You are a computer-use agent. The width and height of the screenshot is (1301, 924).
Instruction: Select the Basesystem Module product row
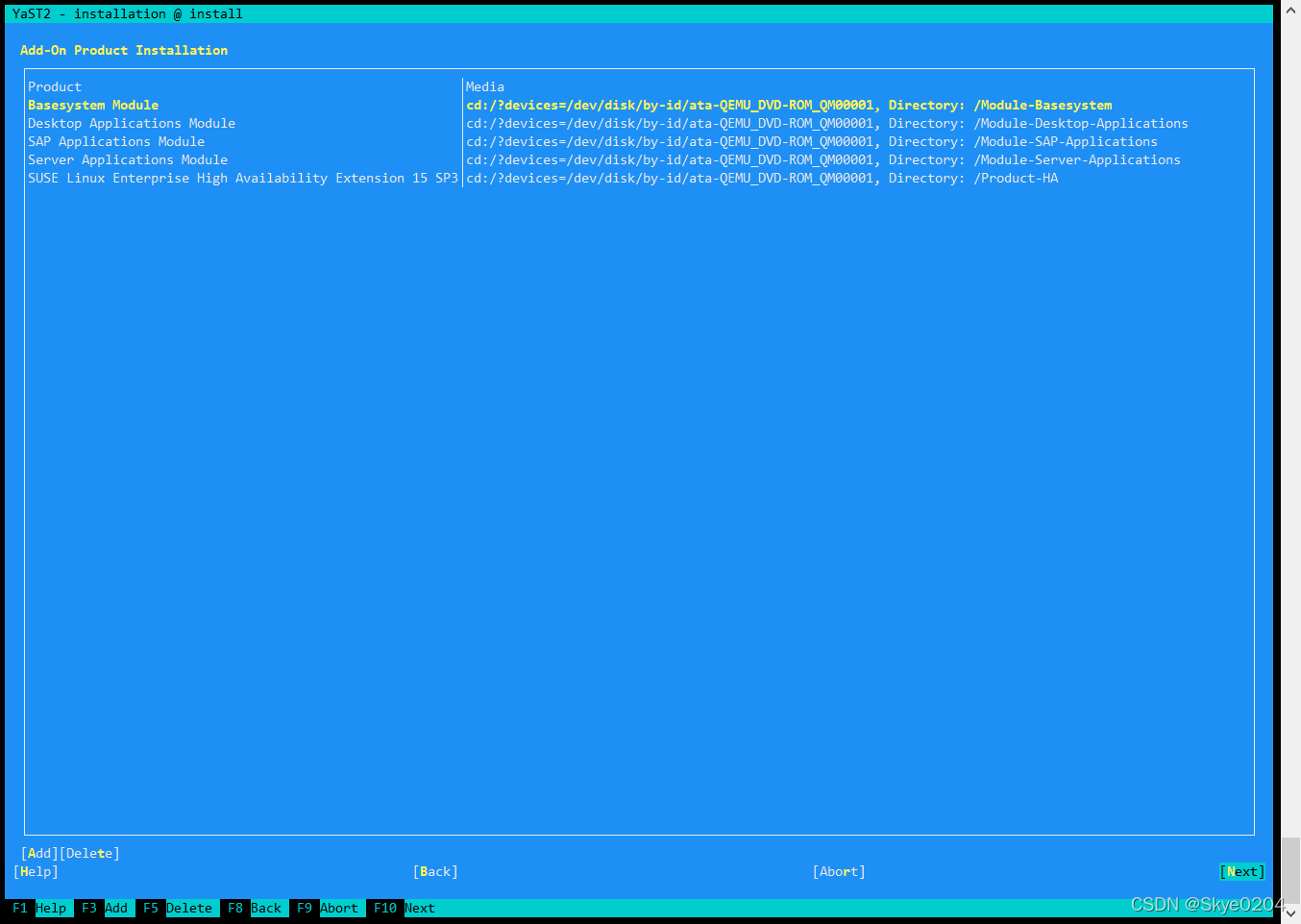pyautogui.click(x=639, y=106)
